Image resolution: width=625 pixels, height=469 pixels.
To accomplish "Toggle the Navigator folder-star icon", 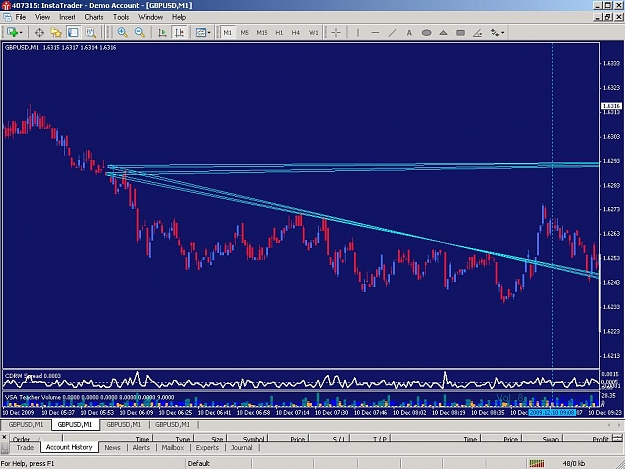I will 56,33.
